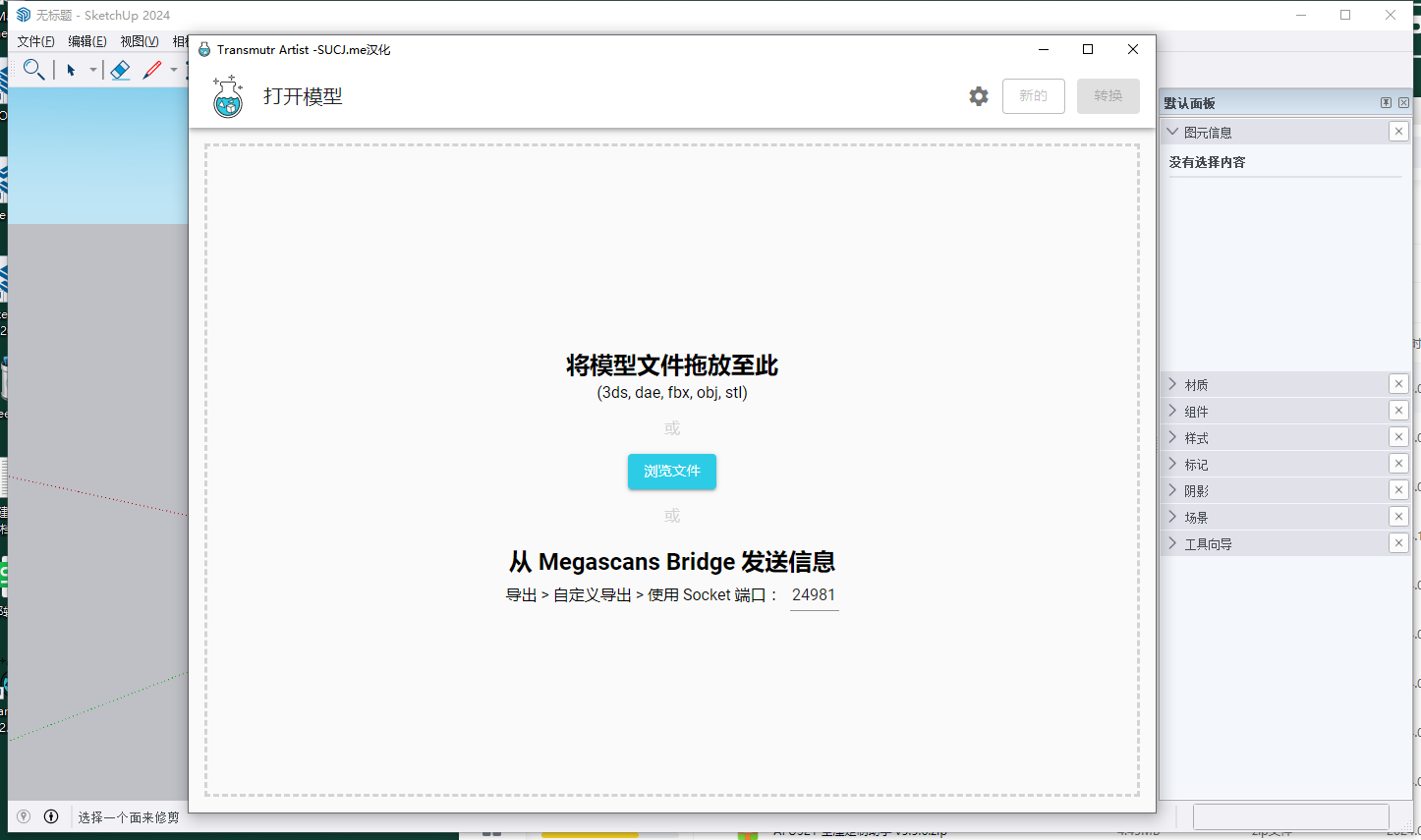Close the 样式 panel
The width and height of the screenshot is (1421, 840).
(1398, 437)
